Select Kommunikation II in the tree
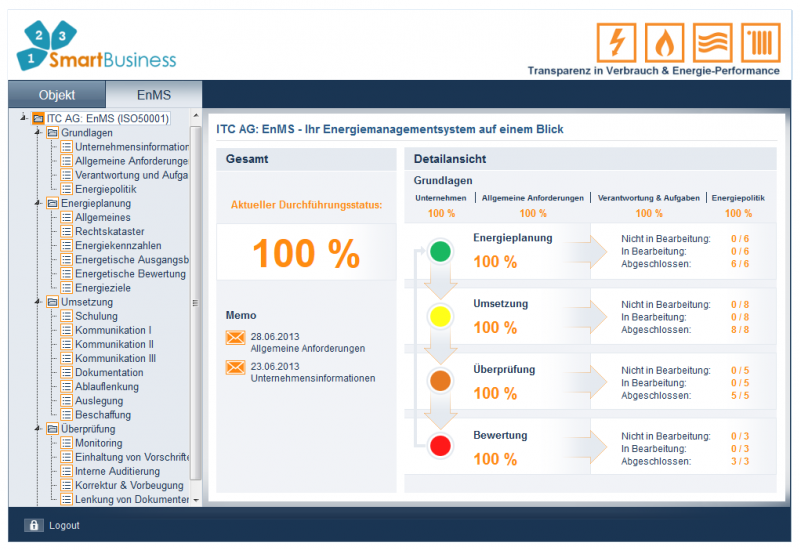 (114, 344)
